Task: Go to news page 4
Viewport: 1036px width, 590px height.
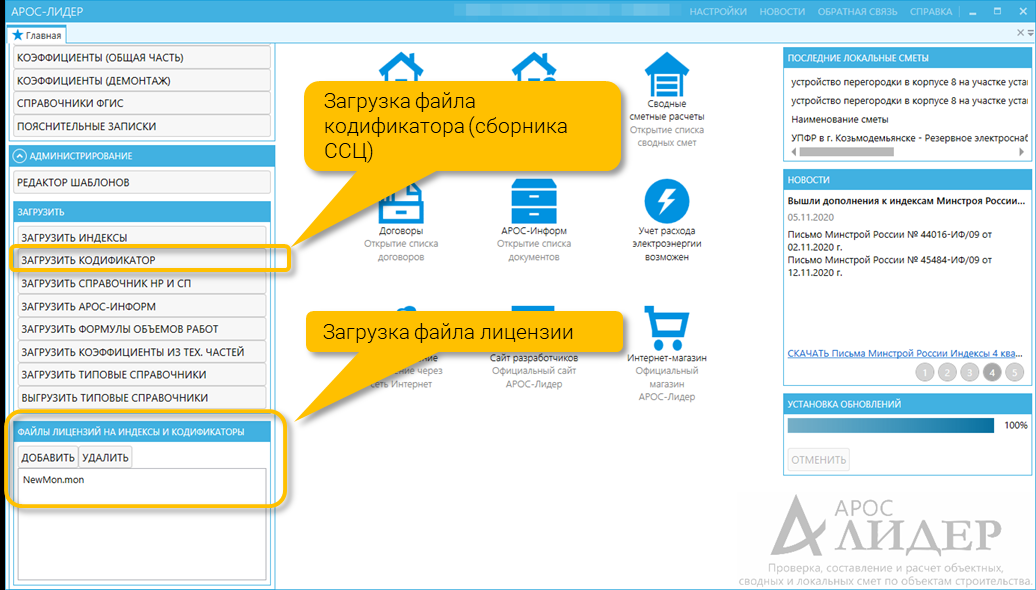Action: coord(992,373)
